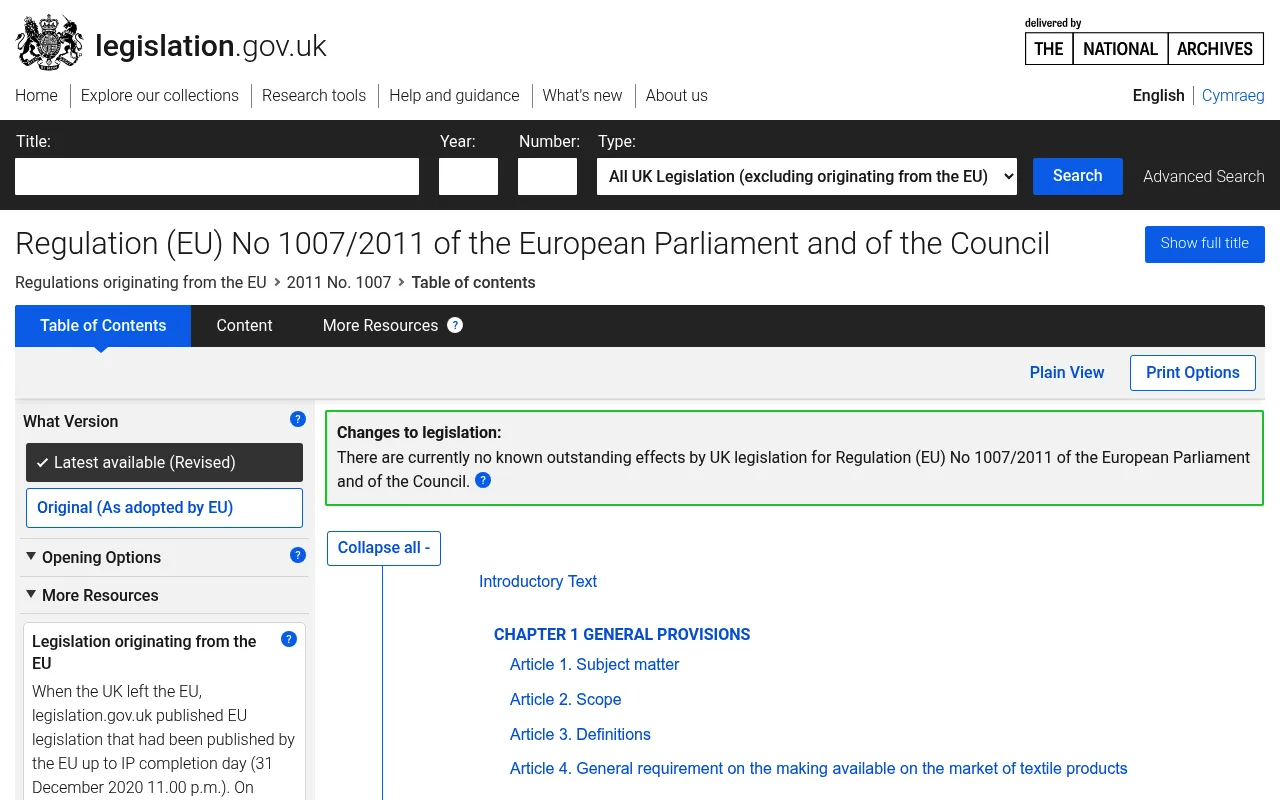This screenshot has height=800, width=1280.
Task: Open What's new menu item
Action: click(582, 95)
